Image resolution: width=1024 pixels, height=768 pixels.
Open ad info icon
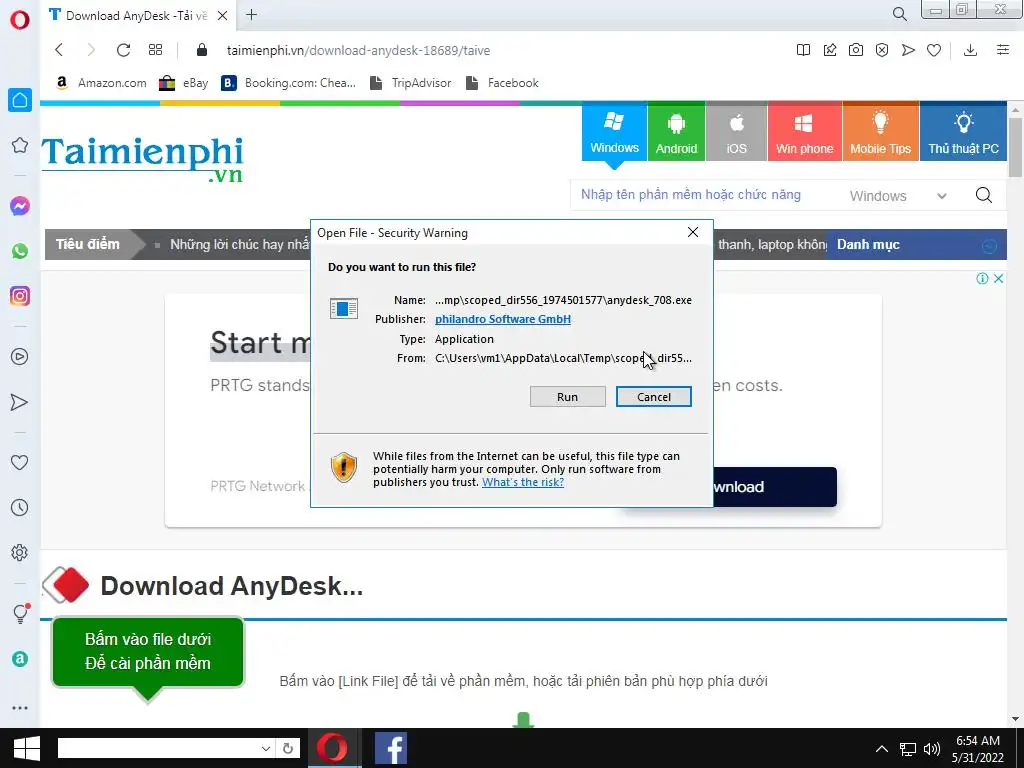pos(982,279)
